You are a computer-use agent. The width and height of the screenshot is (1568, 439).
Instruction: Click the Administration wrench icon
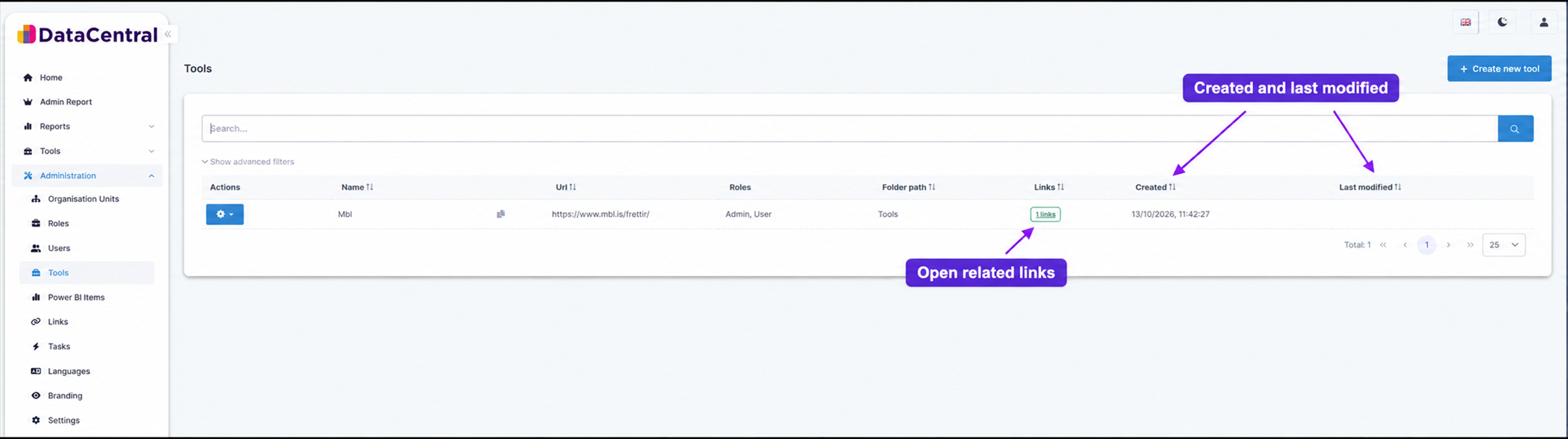coord(28,176)
